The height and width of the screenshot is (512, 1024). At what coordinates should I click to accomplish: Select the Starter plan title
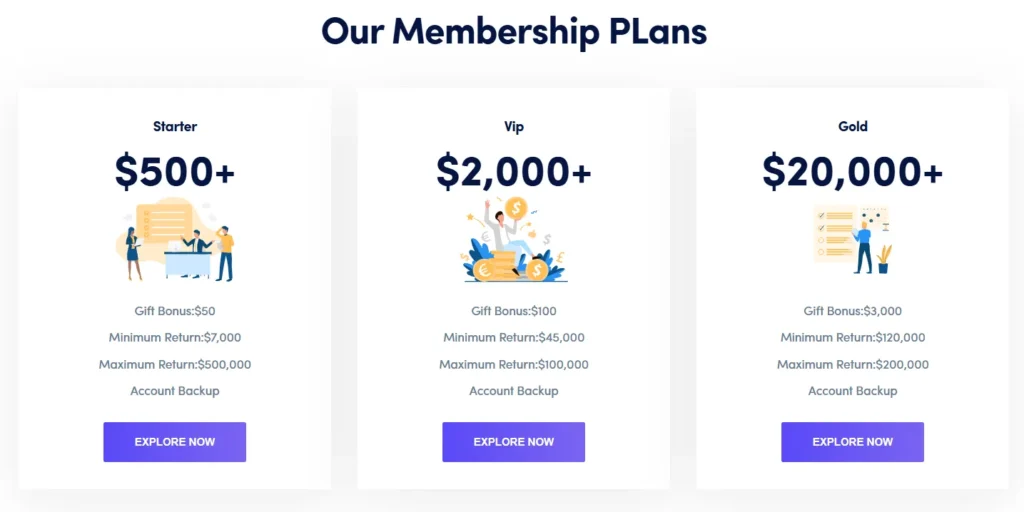pyautogui.click(x=175, y=127)
